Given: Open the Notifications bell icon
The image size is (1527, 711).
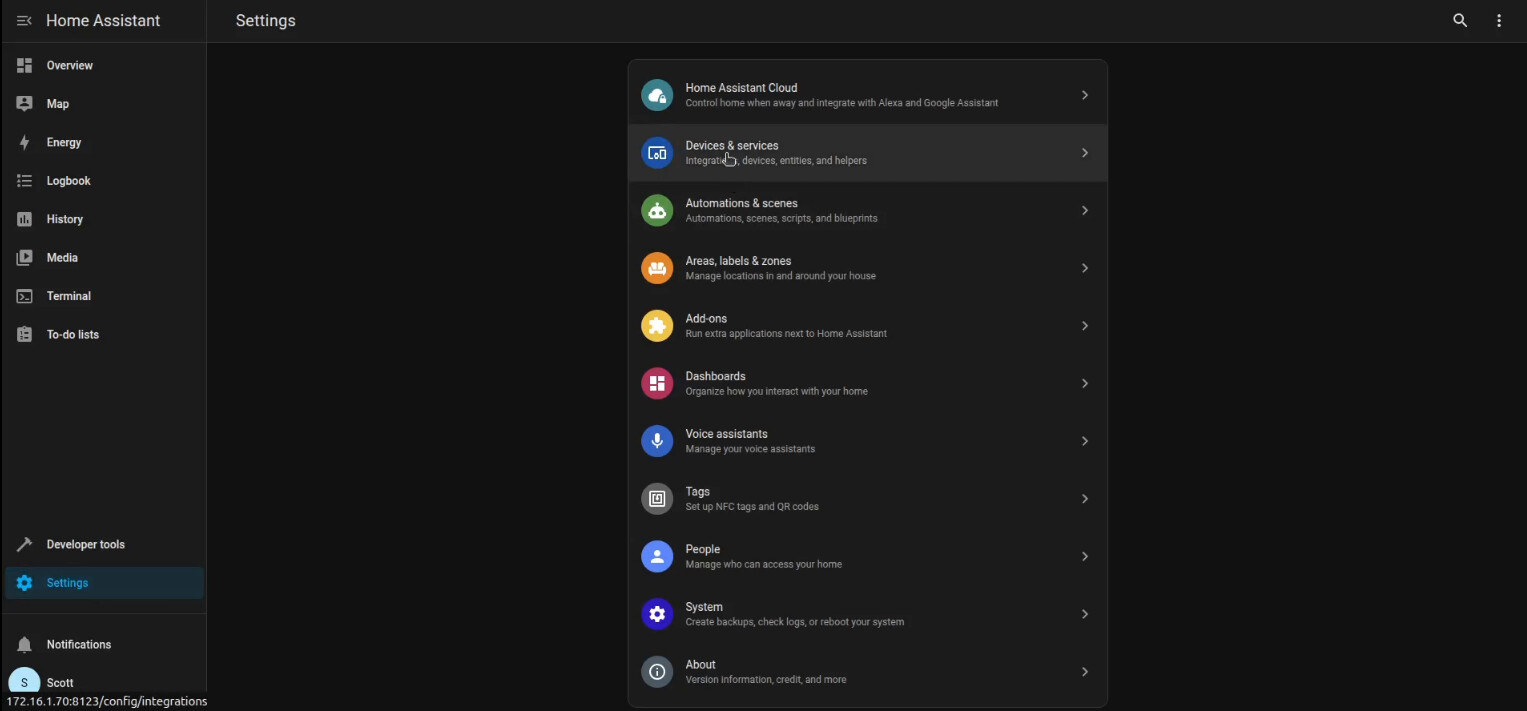Looking at the screenshot, I should click(24, 645).
